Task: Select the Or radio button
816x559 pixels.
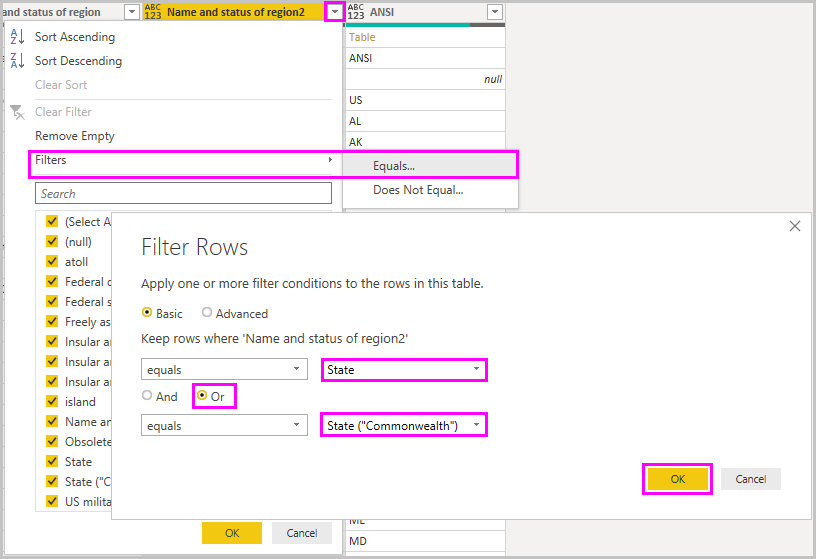Action: point(202,396)
